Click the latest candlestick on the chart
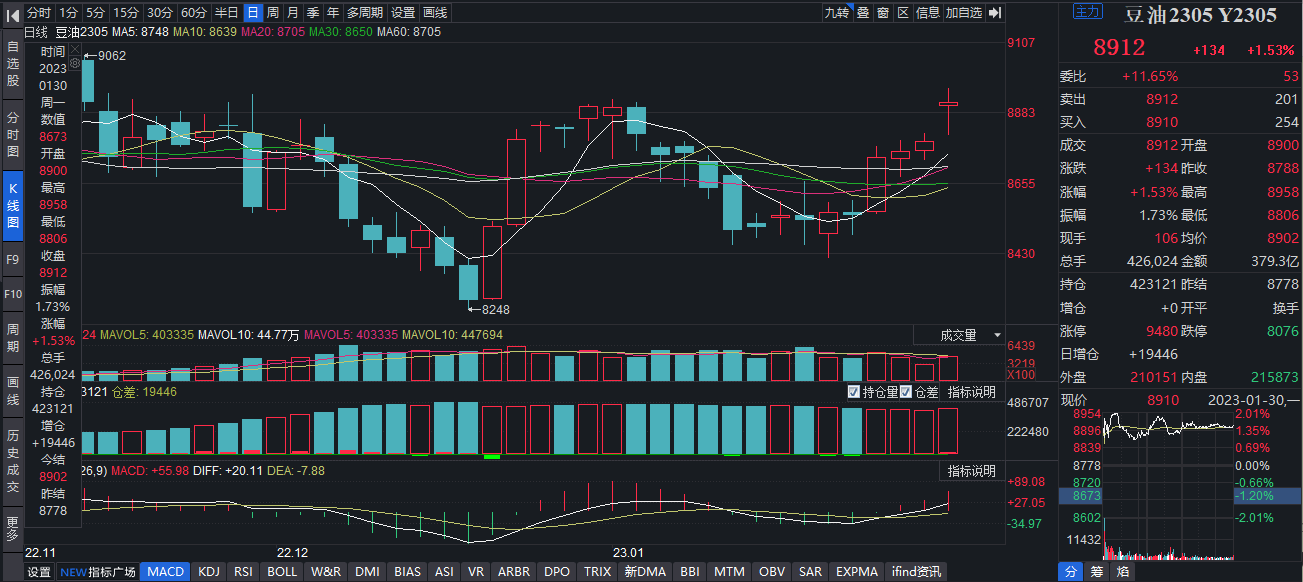Image resolution: width=1303 pixels, height=582 pixels. coord(948,104)
